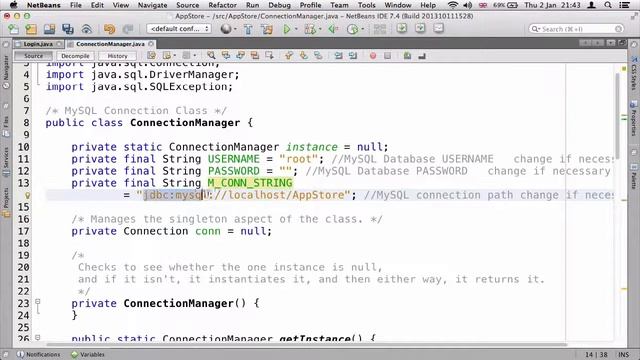Open the default config dropdown
640x360 pixels.
(179, 29)
